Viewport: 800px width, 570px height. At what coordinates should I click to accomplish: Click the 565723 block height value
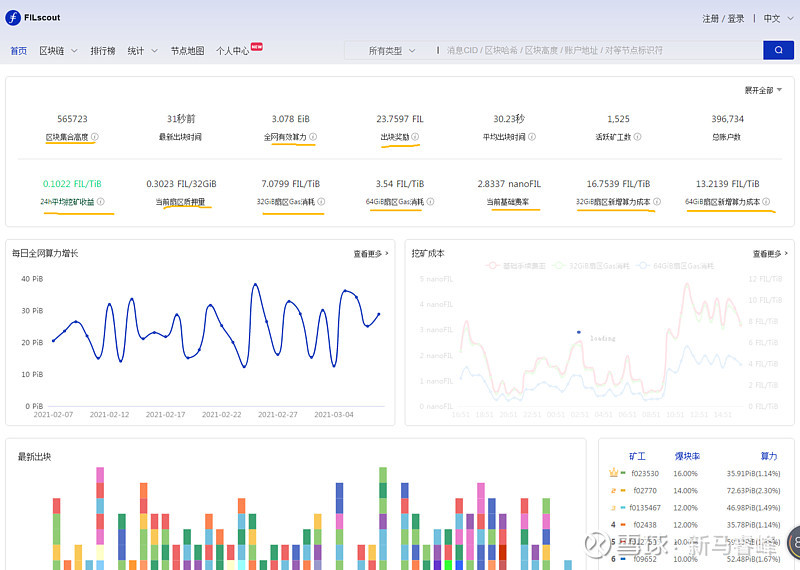[x=72, y=119]
